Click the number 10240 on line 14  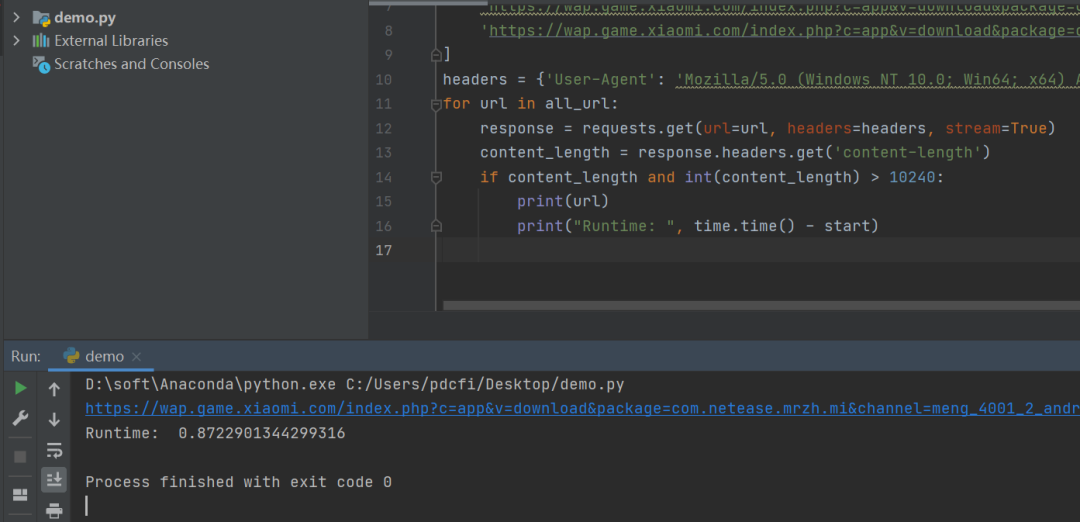pyautogui.click(x=913, y=177)
